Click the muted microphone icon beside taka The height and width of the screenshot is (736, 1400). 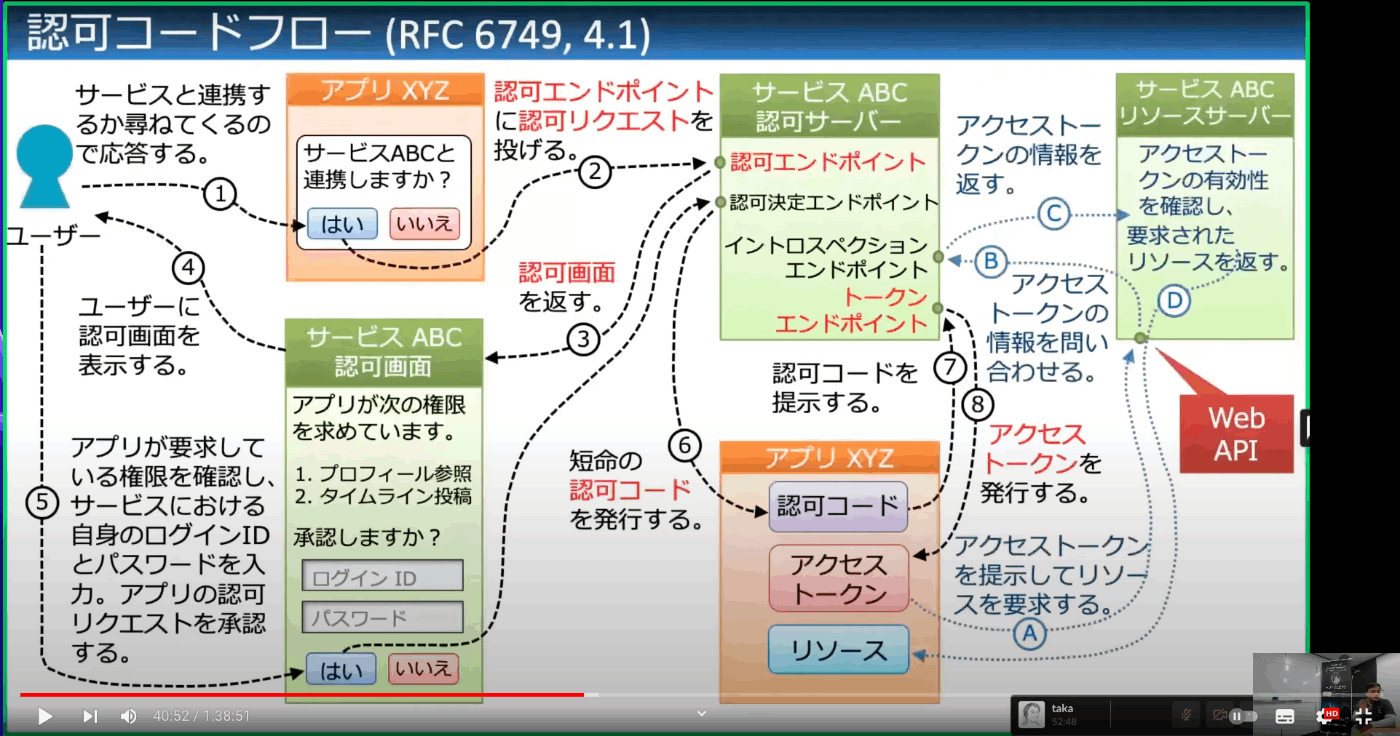click(x=1186, y=714)
